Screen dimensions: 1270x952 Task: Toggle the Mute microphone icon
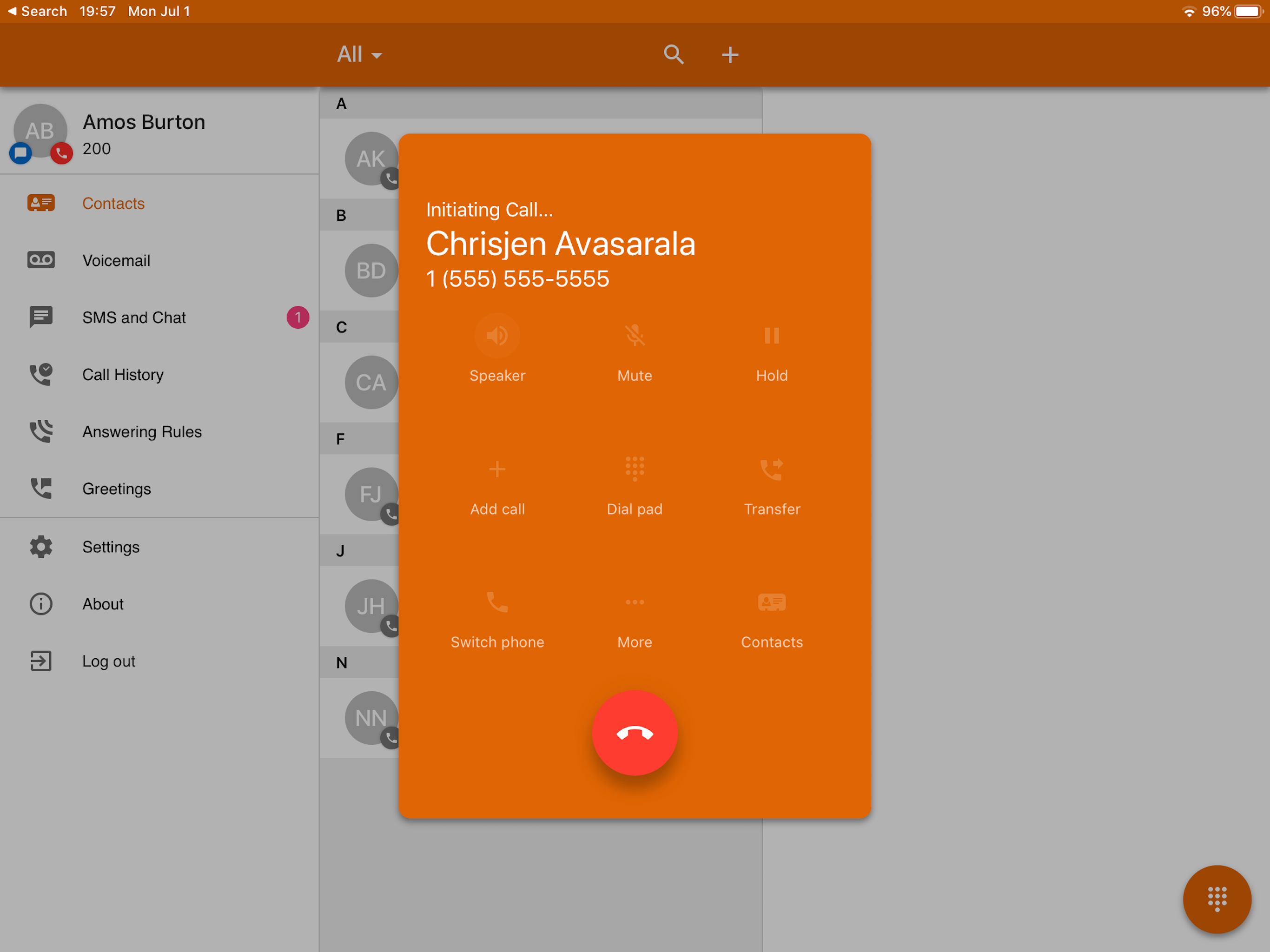coord(635,335)
